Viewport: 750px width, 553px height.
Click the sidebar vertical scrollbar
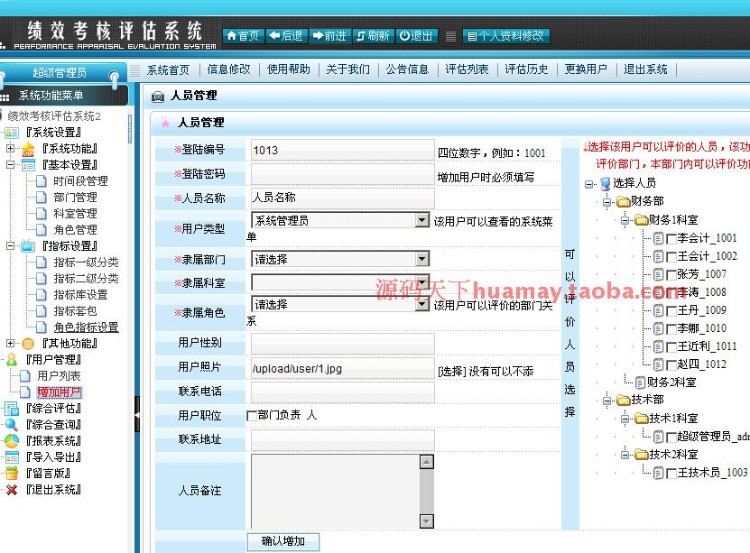click(x=130, y=129)
